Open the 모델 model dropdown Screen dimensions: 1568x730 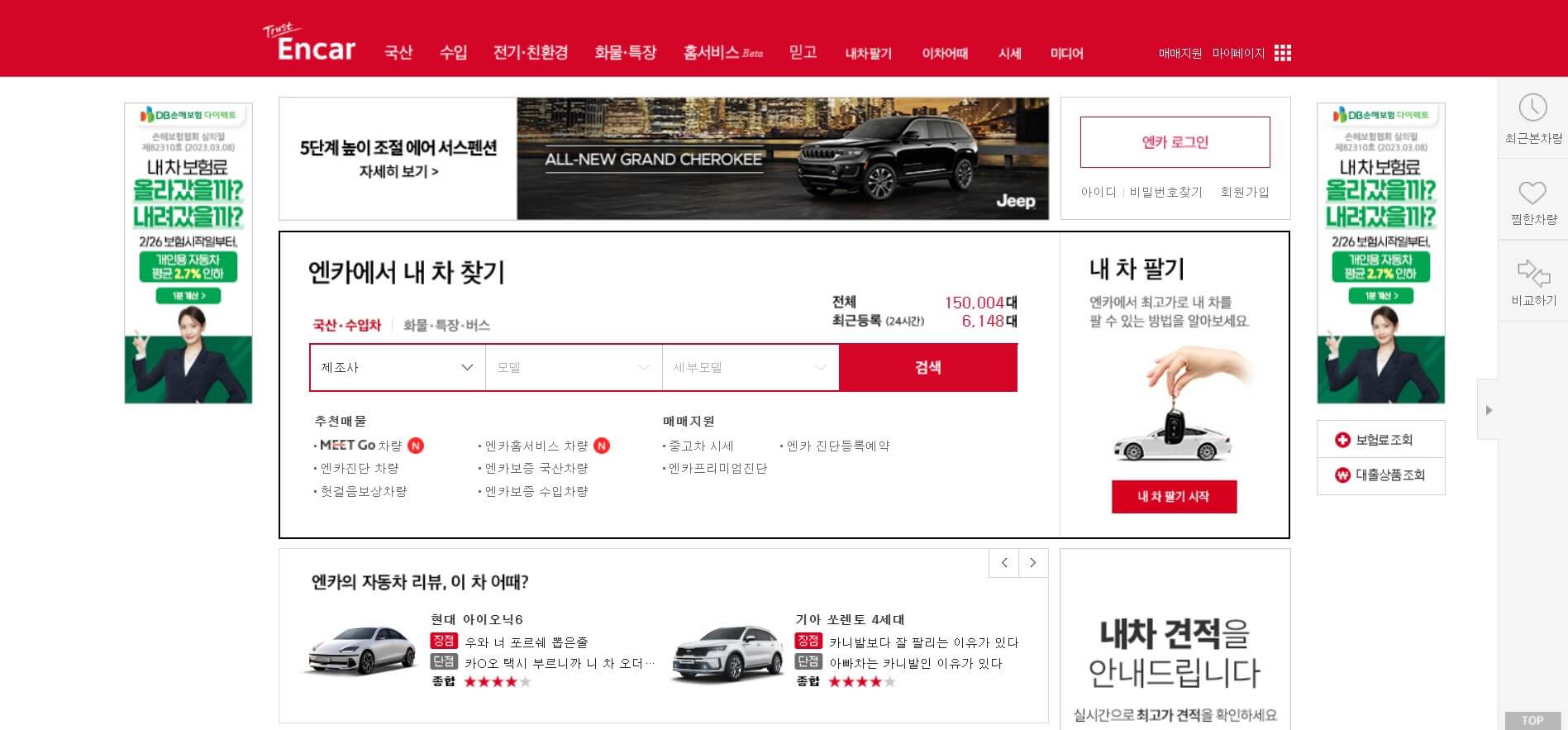click(x=574, y=367)
